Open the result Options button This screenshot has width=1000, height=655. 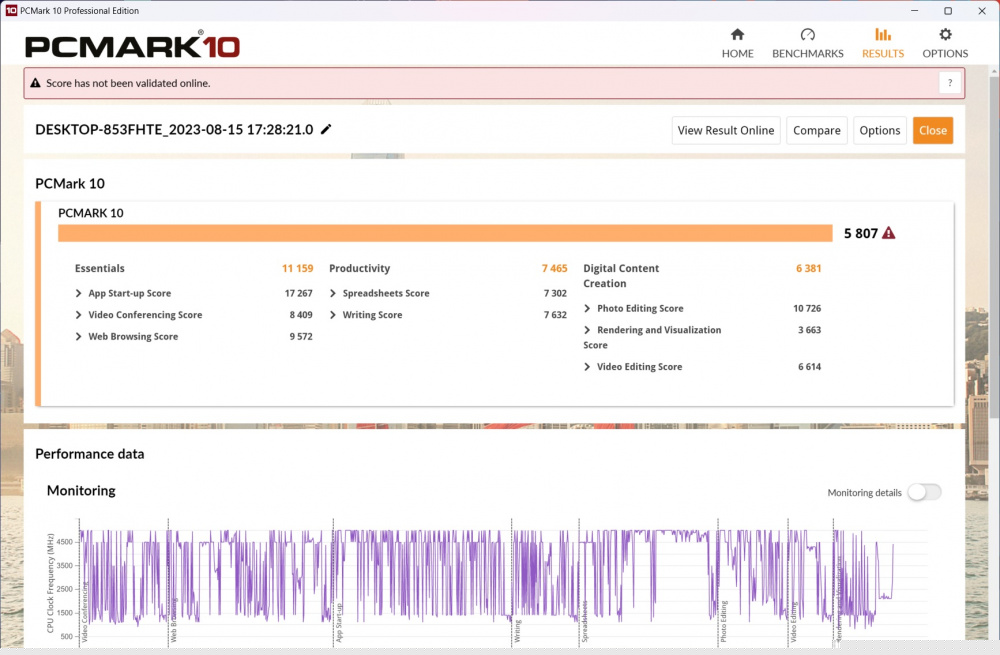[x=879, y=130]
